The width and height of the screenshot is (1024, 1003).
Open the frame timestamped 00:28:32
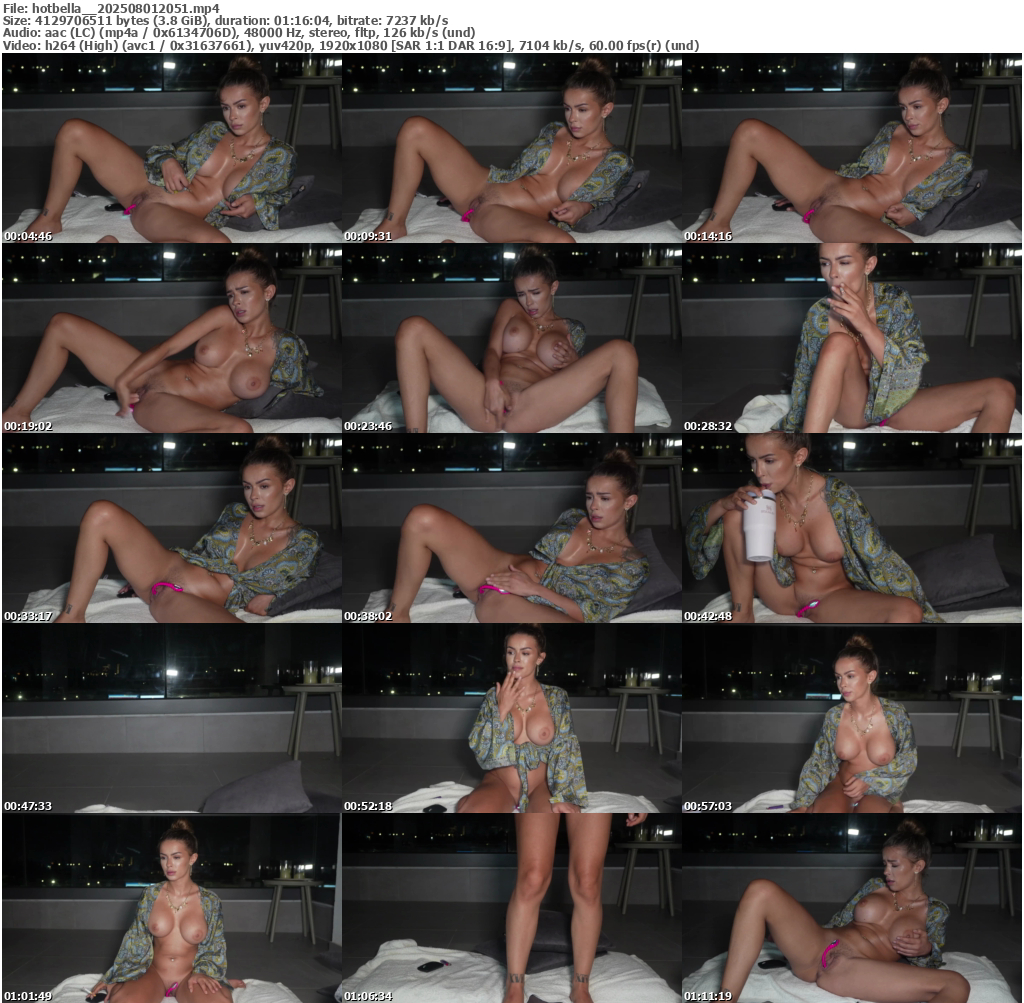pos(851,338)
